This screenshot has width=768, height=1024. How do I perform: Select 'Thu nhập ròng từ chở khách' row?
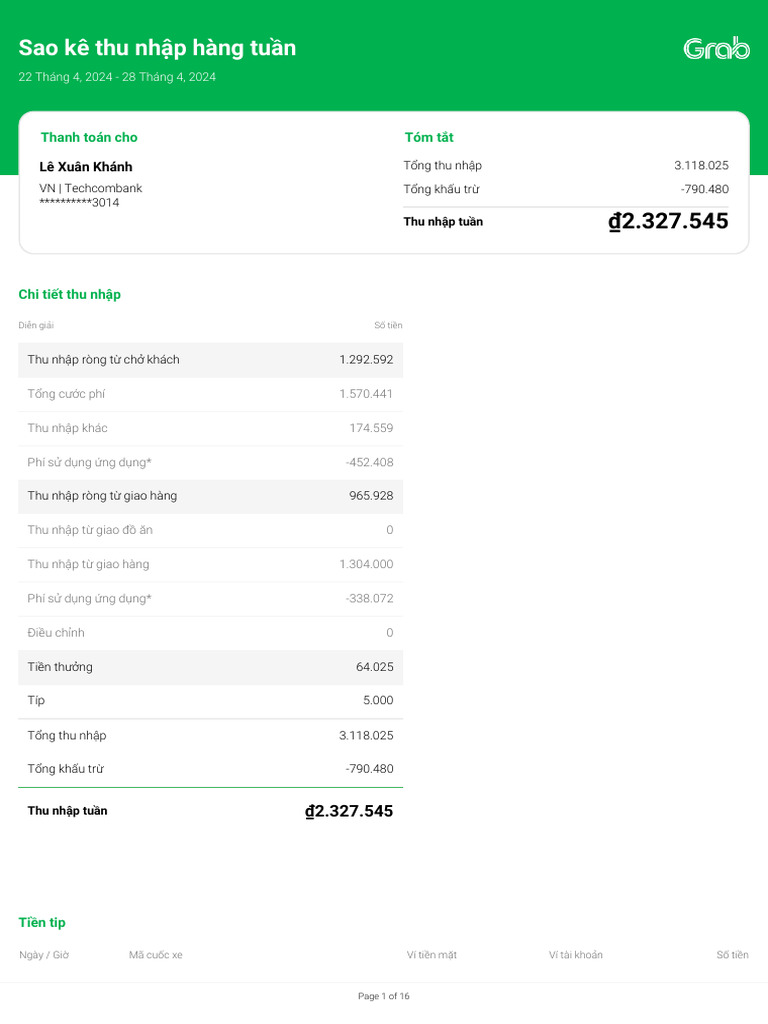pyautogui.click(x=210, y=360)
